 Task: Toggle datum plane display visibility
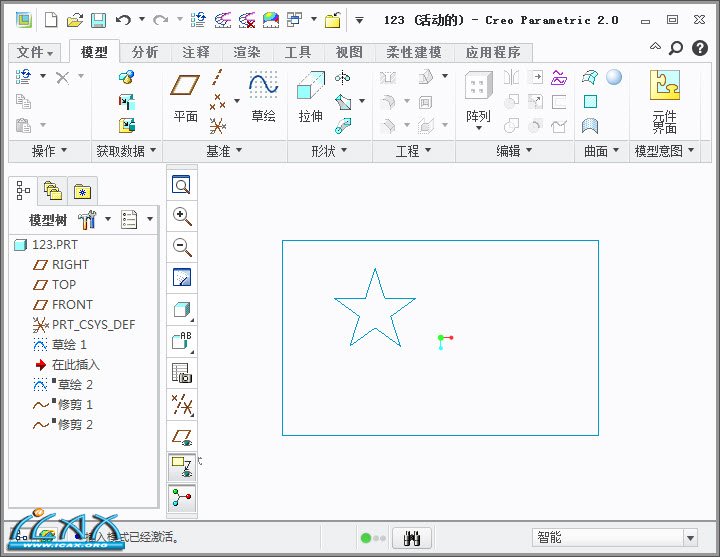pos(181,436)
